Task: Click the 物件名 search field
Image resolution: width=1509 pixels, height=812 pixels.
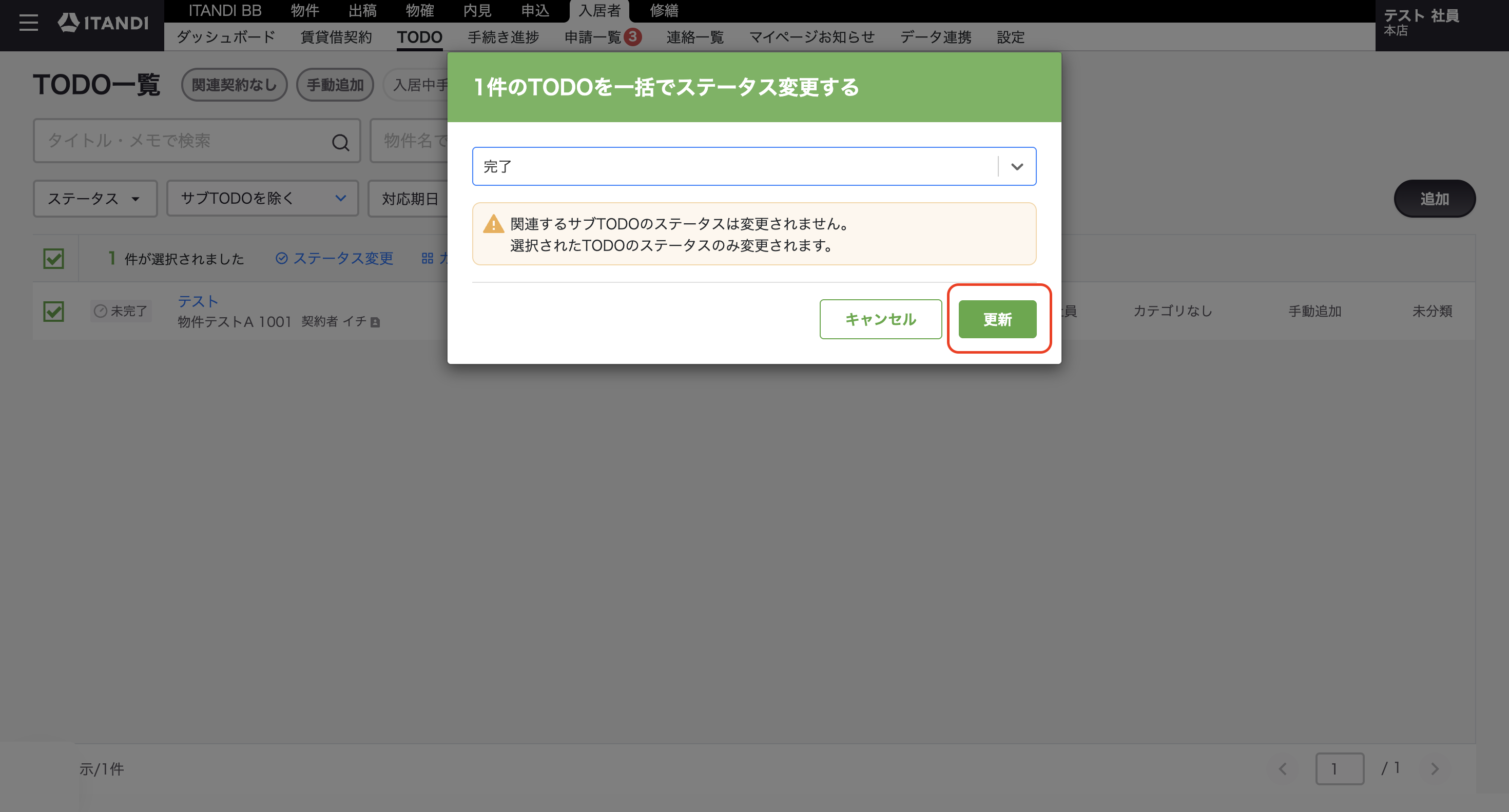Action: pyautogui.click(x=410, y=141)
